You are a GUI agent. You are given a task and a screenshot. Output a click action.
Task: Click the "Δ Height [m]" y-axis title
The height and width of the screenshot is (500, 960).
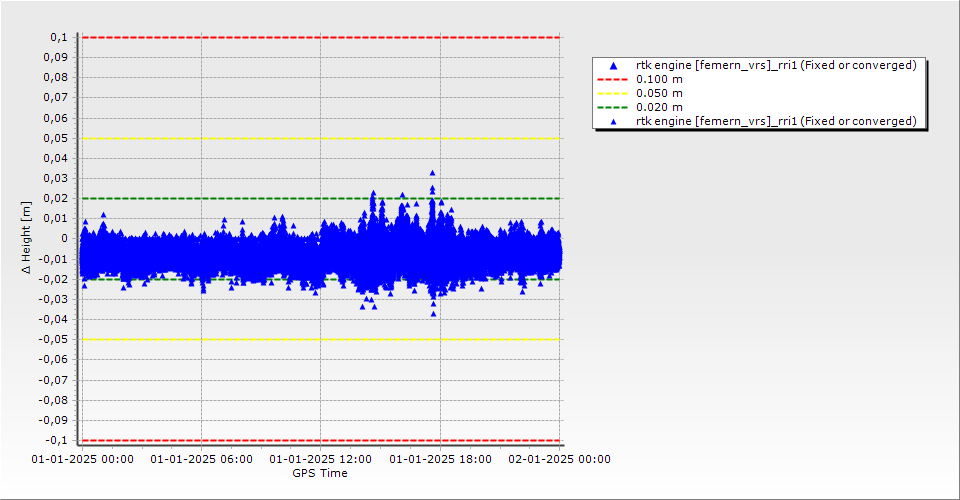point(27,238)
